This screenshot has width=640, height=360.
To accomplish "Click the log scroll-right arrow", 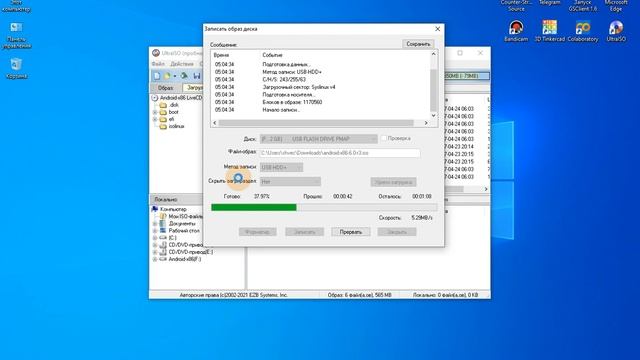I will (x=426, y=123).
